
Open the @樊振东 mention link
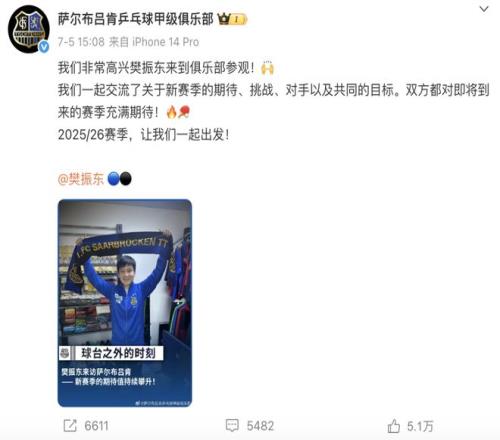(x=81, y=179)
